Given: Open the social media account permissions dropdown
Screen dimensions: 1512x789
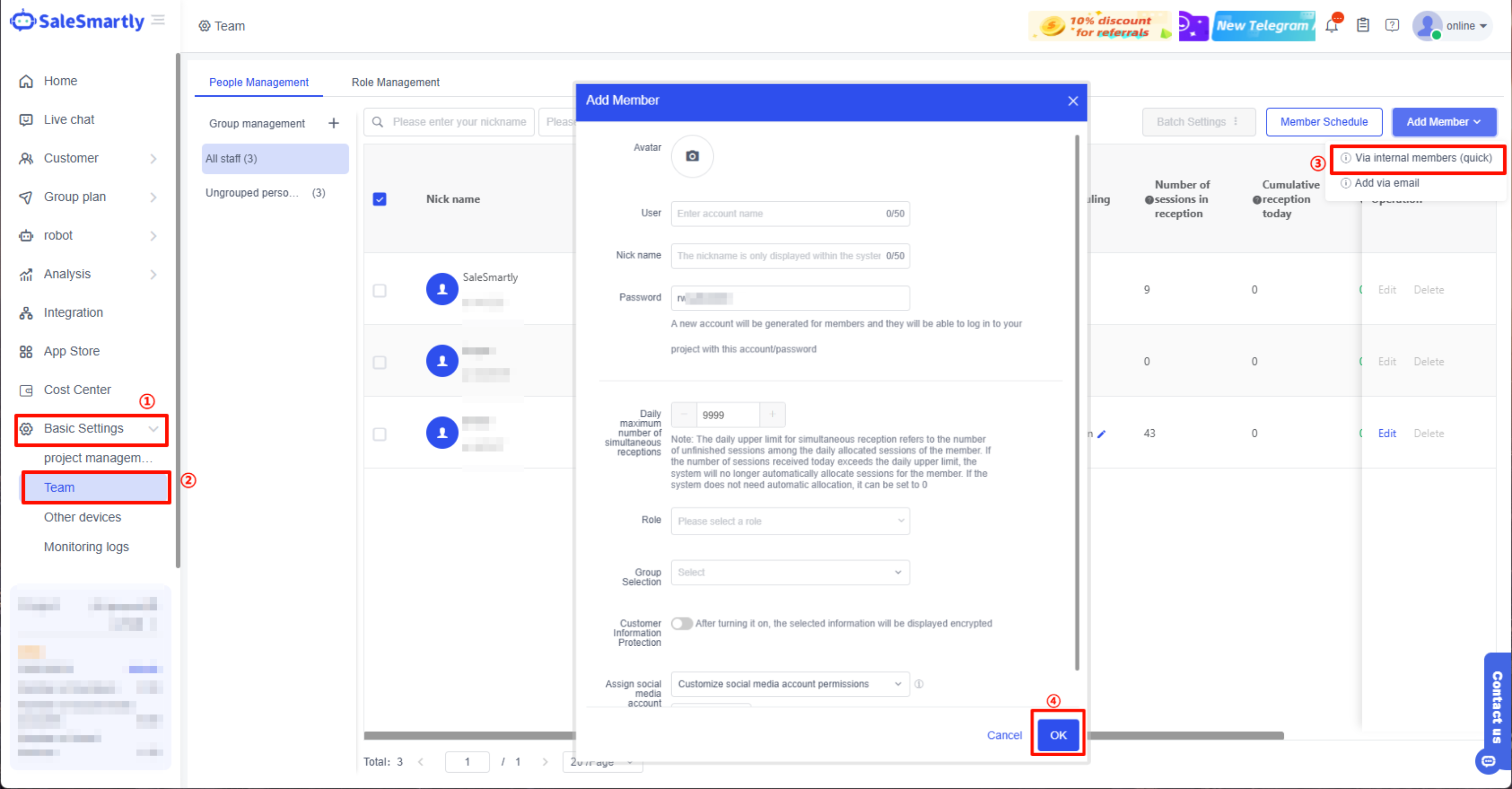Looking at the screenshot, I should click(x=790, y=684).
